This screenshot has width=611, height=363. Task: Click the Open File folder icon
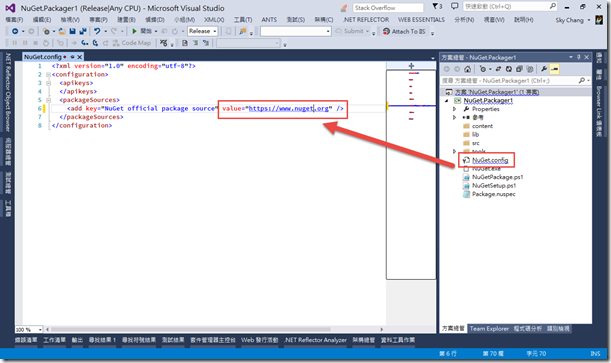point(62,31)
